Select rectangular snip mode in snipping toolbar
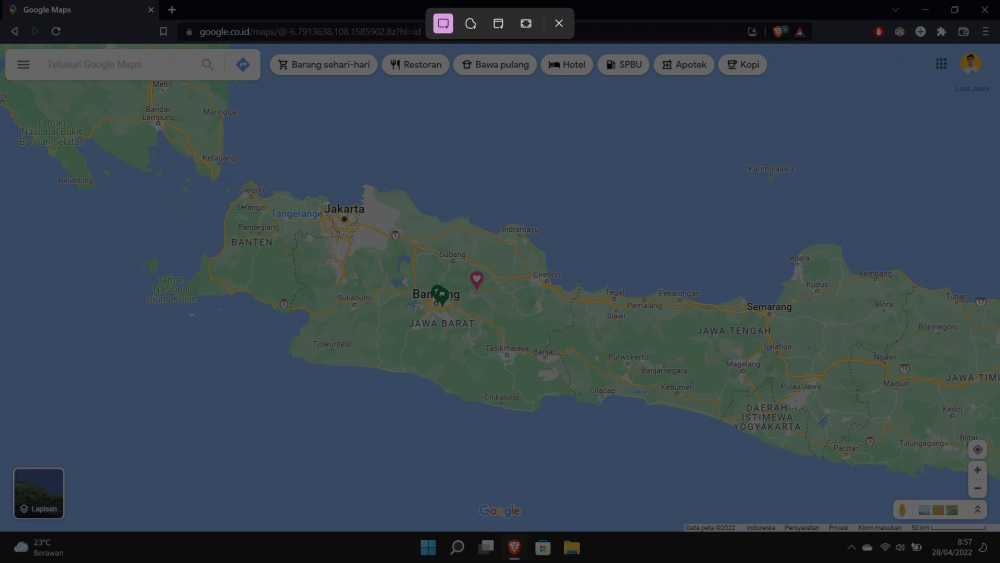The height and width of the screenshot is (563, 1000). point(443,23)
